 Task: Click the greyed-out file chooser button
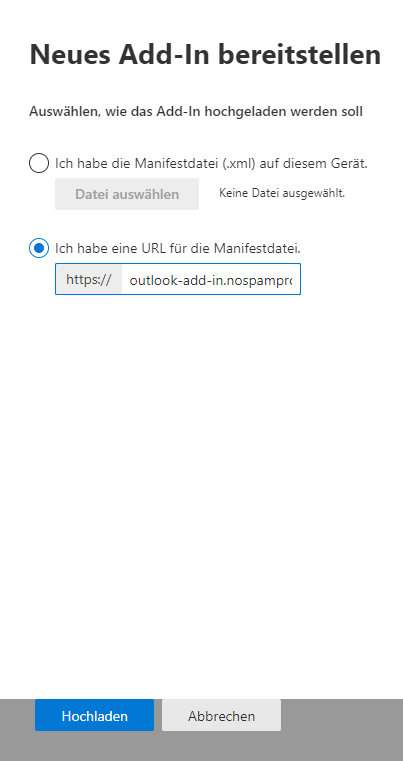[x=127, y=194]
